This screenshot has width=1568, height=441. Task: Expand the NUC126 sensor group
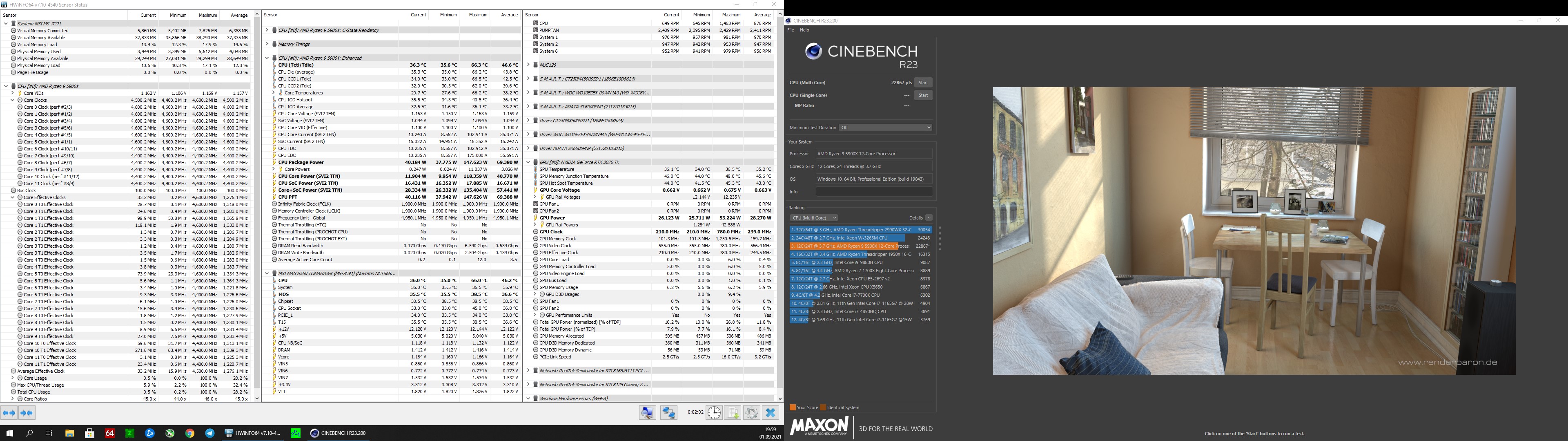(528, 65)
